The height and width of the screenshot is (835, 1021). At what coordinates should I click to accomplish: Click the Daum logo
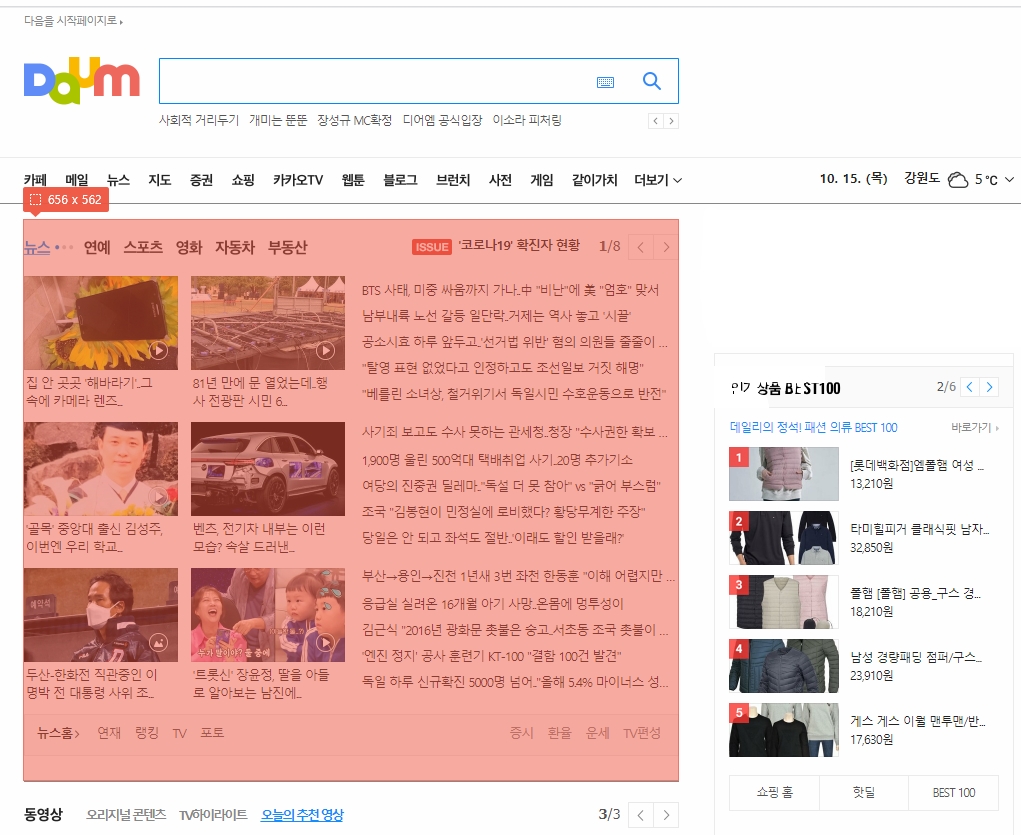pyautogui.click(x=81, y=81)
